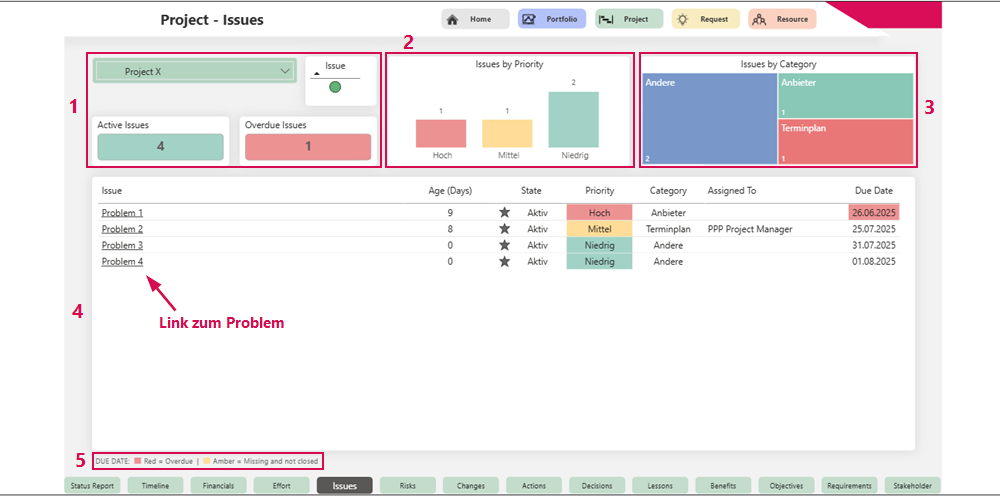
Task: Click the Request lightbulb icon
Action: pos(682,19)
